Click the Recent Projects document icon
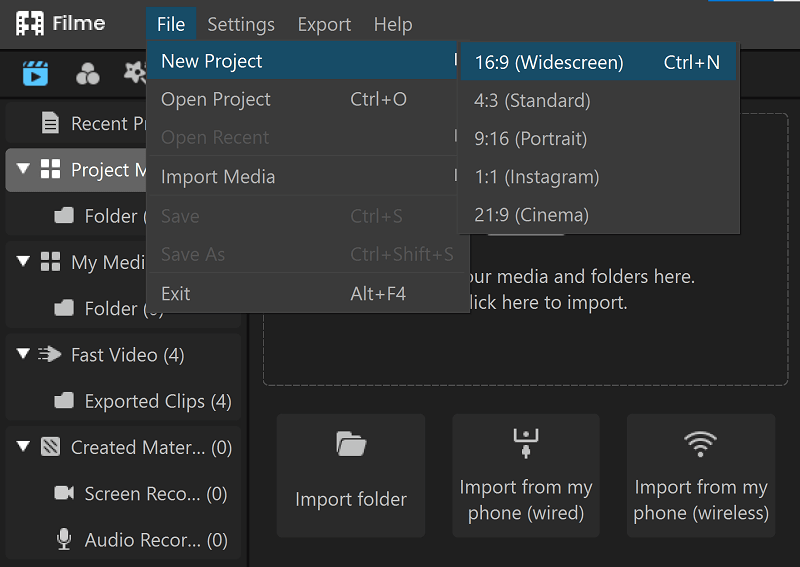Viewport: 800px width, 567px height. [x=50, y=123]
